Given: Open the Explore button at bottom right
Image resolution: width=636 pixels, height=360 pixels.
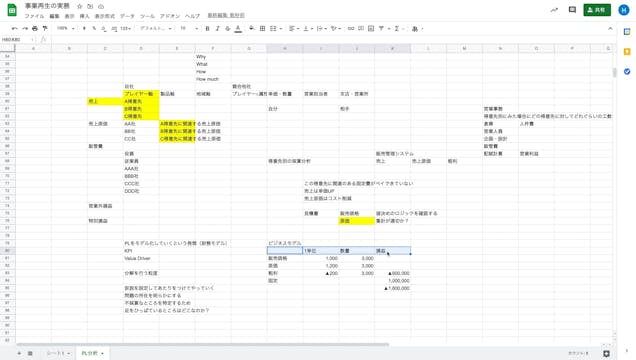Looking at the screenshot, I should 606,354.
